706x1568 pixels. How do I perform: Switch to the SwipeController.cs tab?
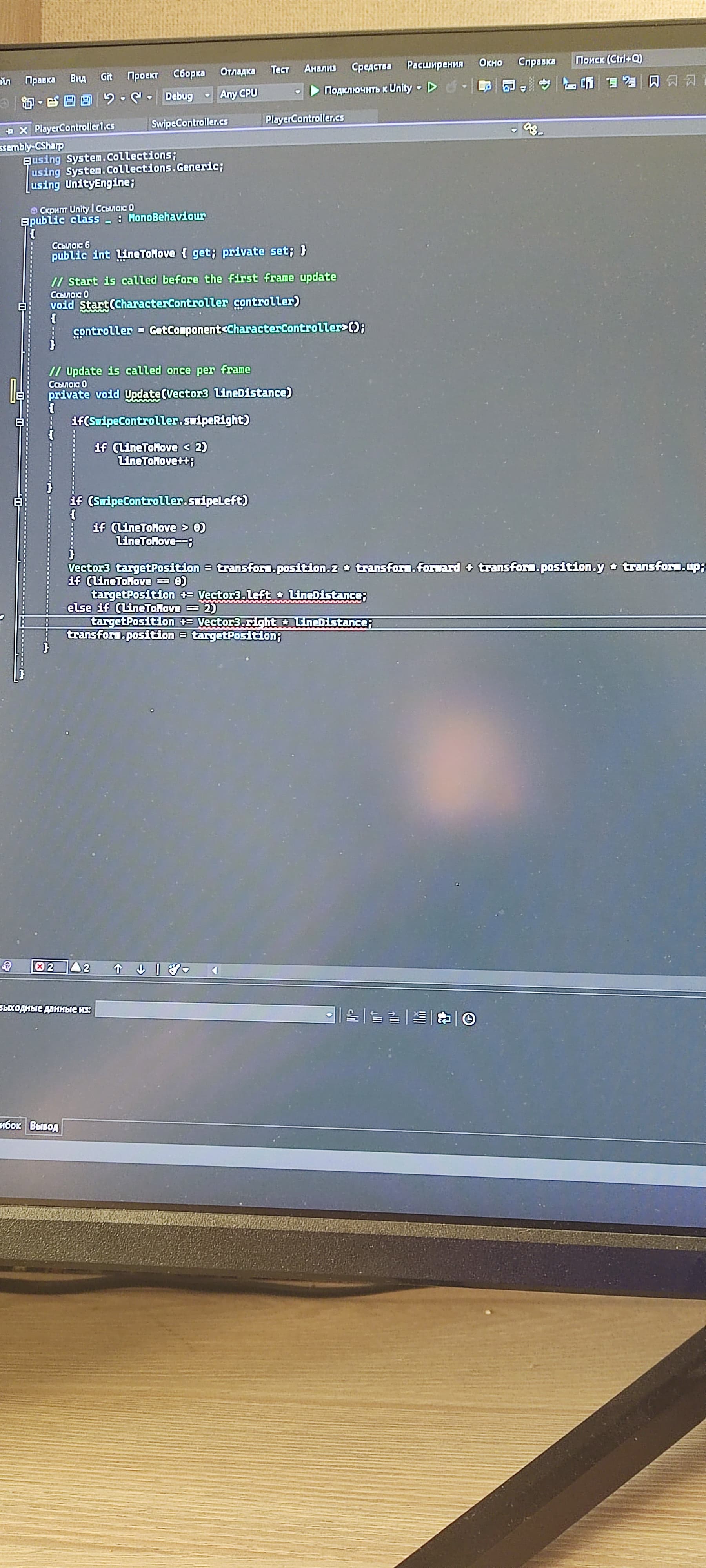tap(189, 122)
